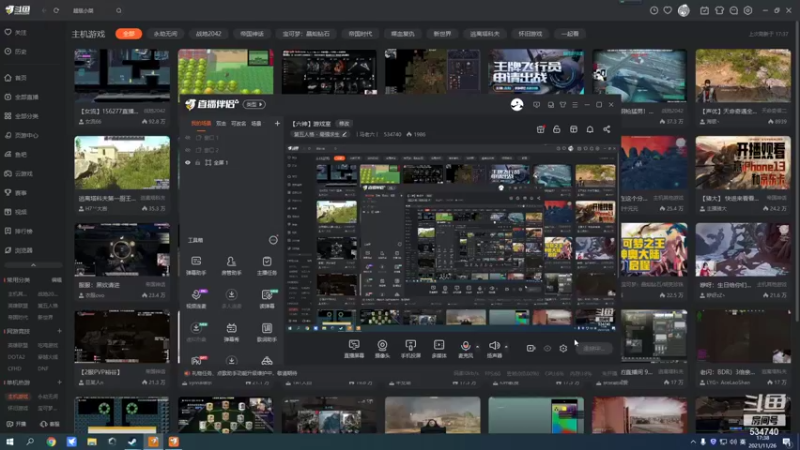Add 手机投屏 phone mirroring source

click(410, 348)
